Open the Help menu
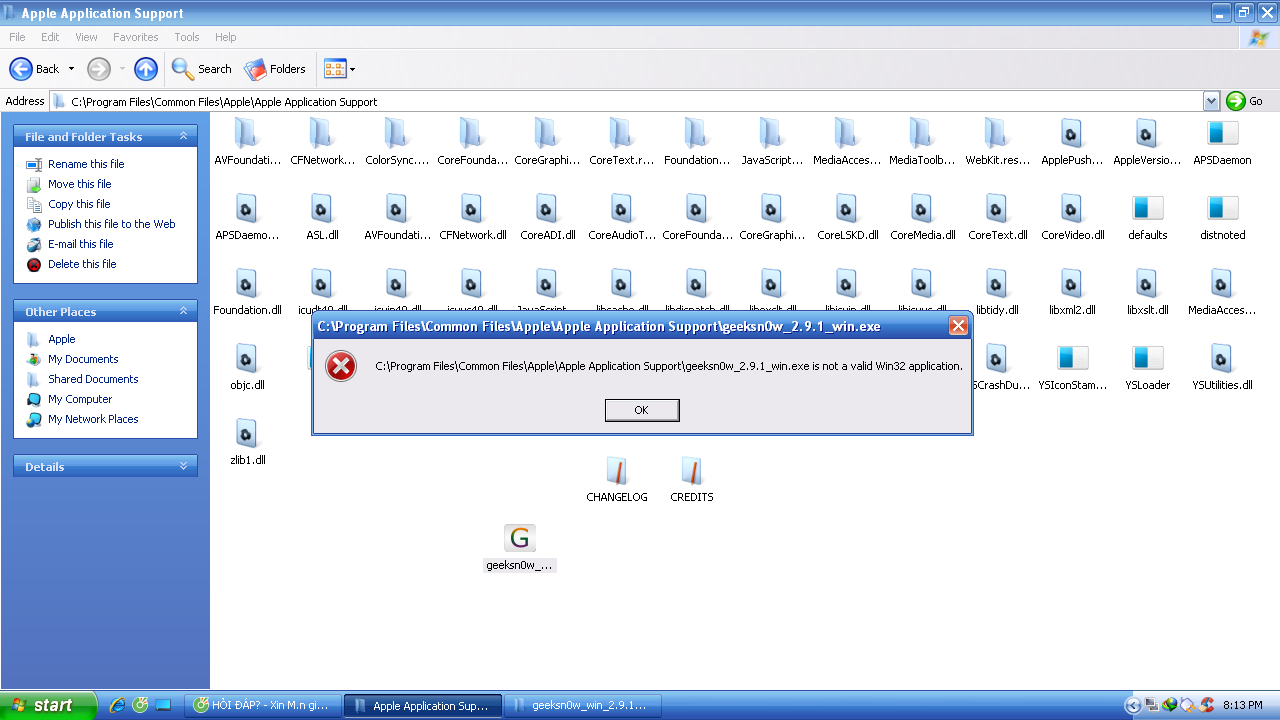1280x720 pixels. [x=226, y=37]
